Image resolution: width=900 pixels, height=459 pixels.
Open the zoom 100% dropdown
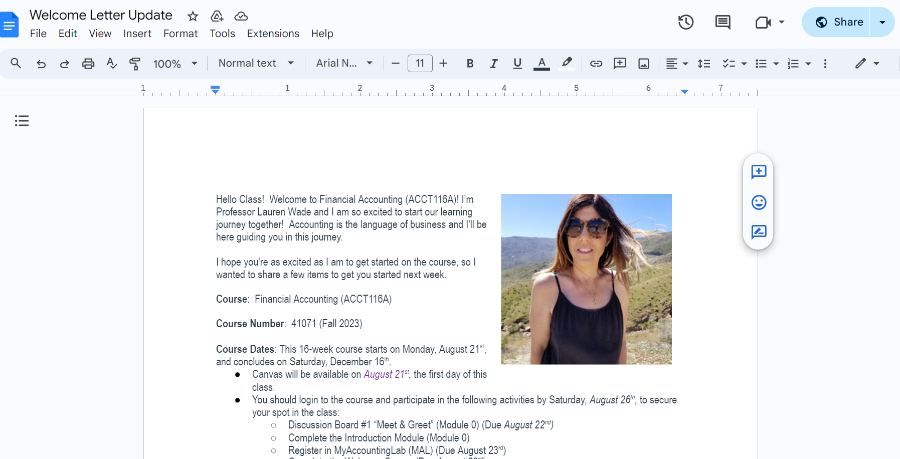tap(174, 63)
